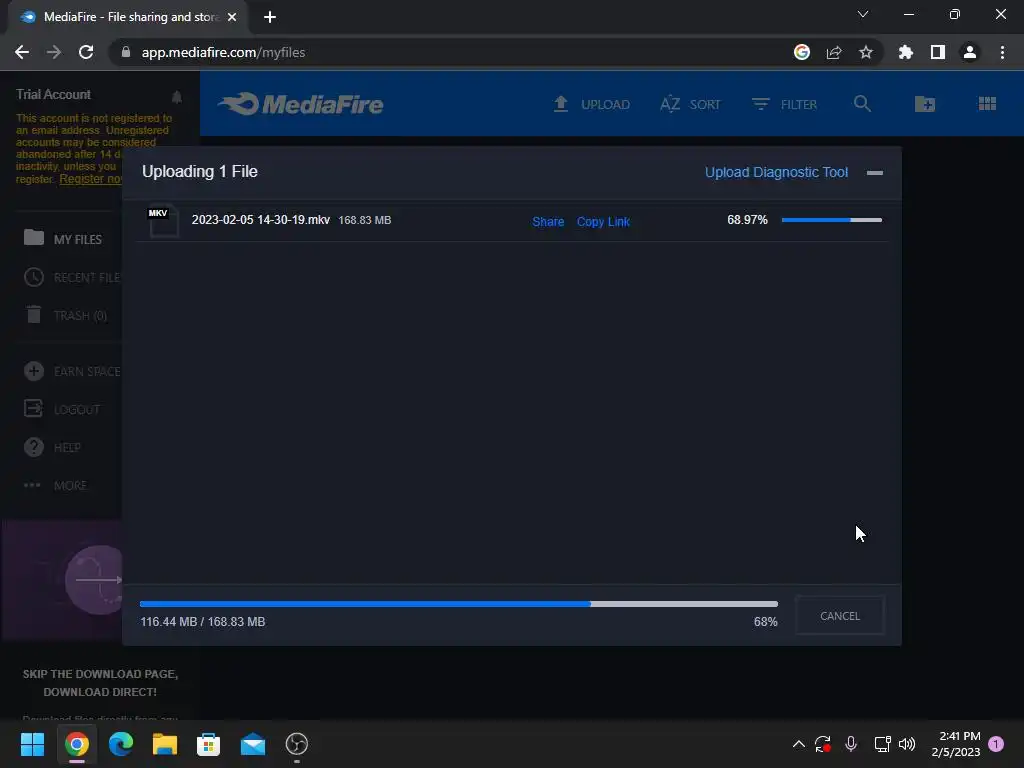The width and height of the screenshot is (1024, 768).
Task: Click the share page icon
Action: [834, 52]
